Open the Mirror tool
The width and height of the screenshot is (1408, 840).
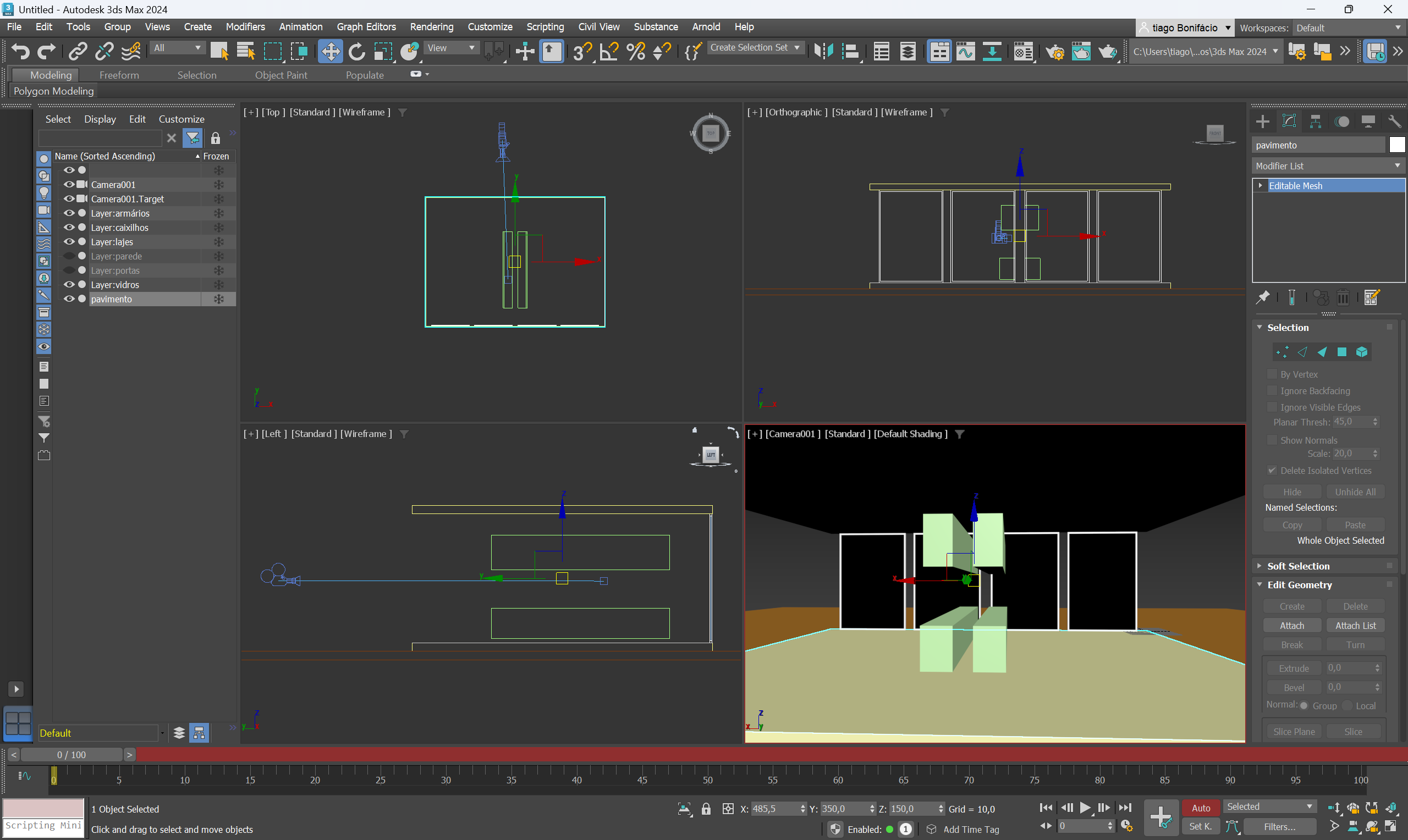(823, 52)
